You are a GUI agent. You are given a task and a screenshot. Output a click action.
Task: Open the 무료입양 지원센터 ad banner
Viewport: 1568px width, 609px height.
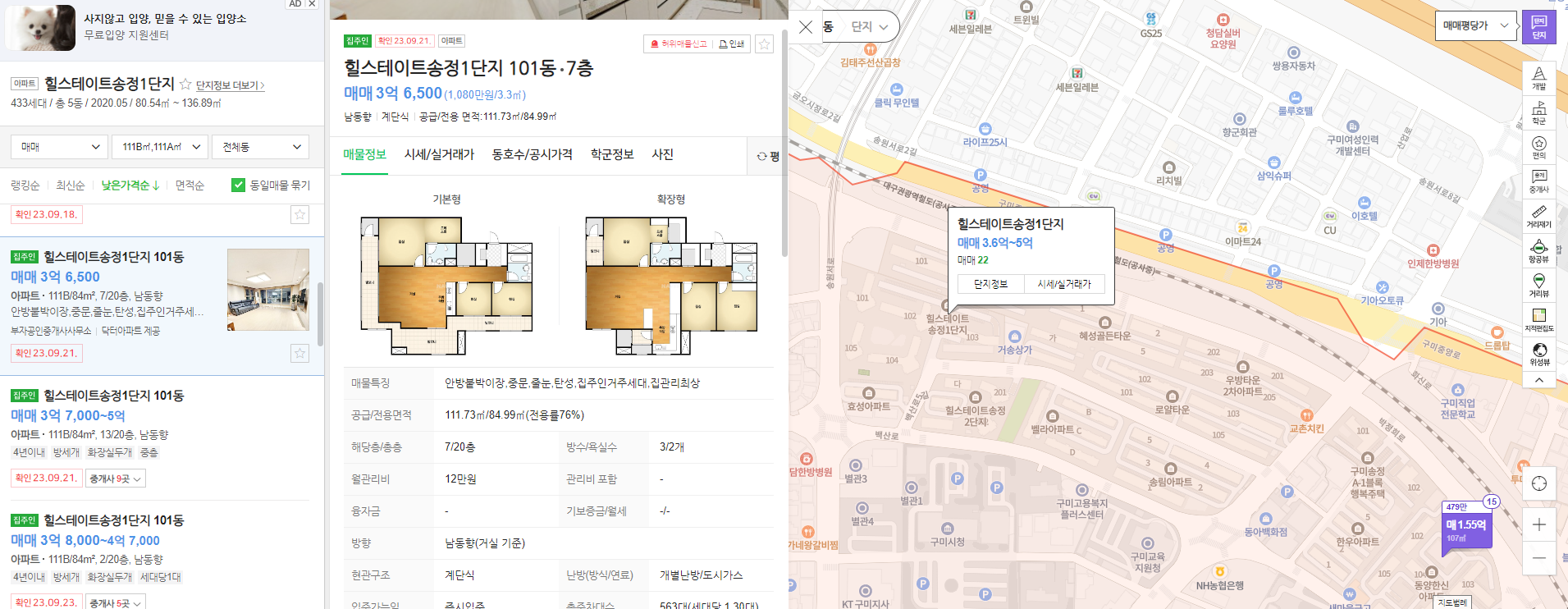pos(162,26)
